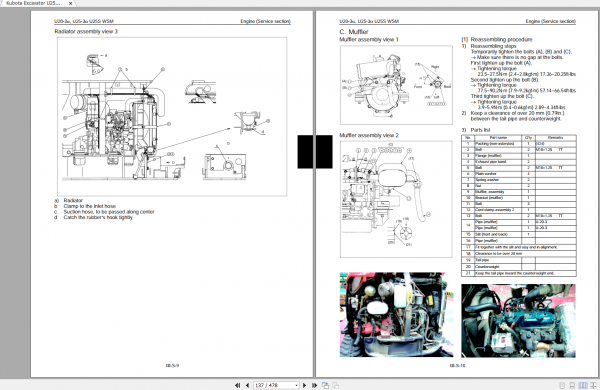Switch to continuous page view
600x390 pixels.
572,385
